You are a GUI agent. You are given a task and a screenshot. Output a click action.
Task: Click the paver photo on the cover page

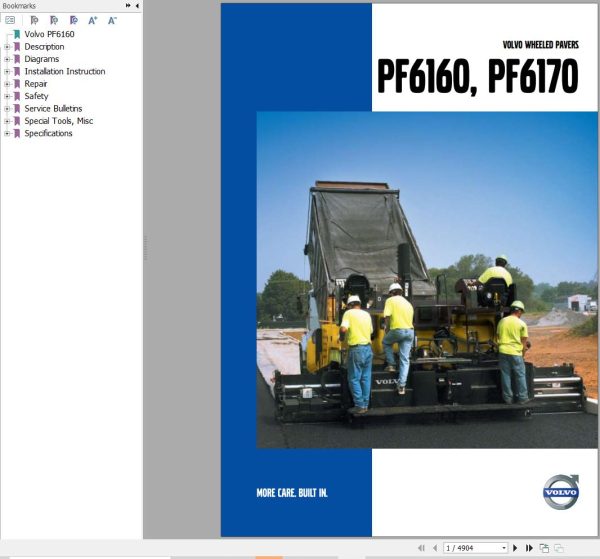[x=427, y=280]
